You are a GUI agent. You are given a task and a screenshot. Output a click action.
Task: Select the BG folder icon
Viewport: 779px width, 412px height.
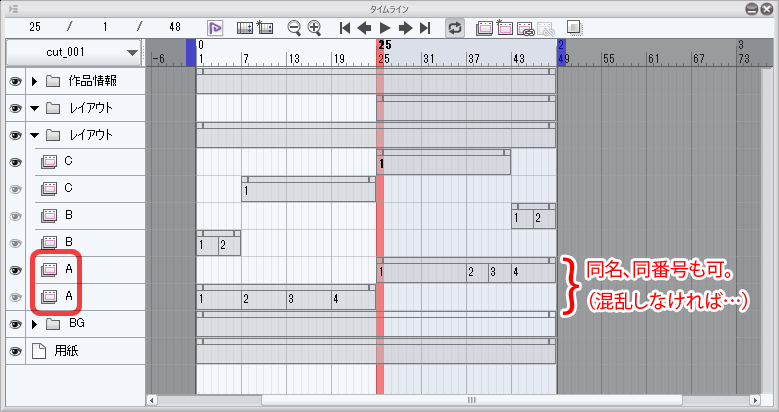[53, 324]
